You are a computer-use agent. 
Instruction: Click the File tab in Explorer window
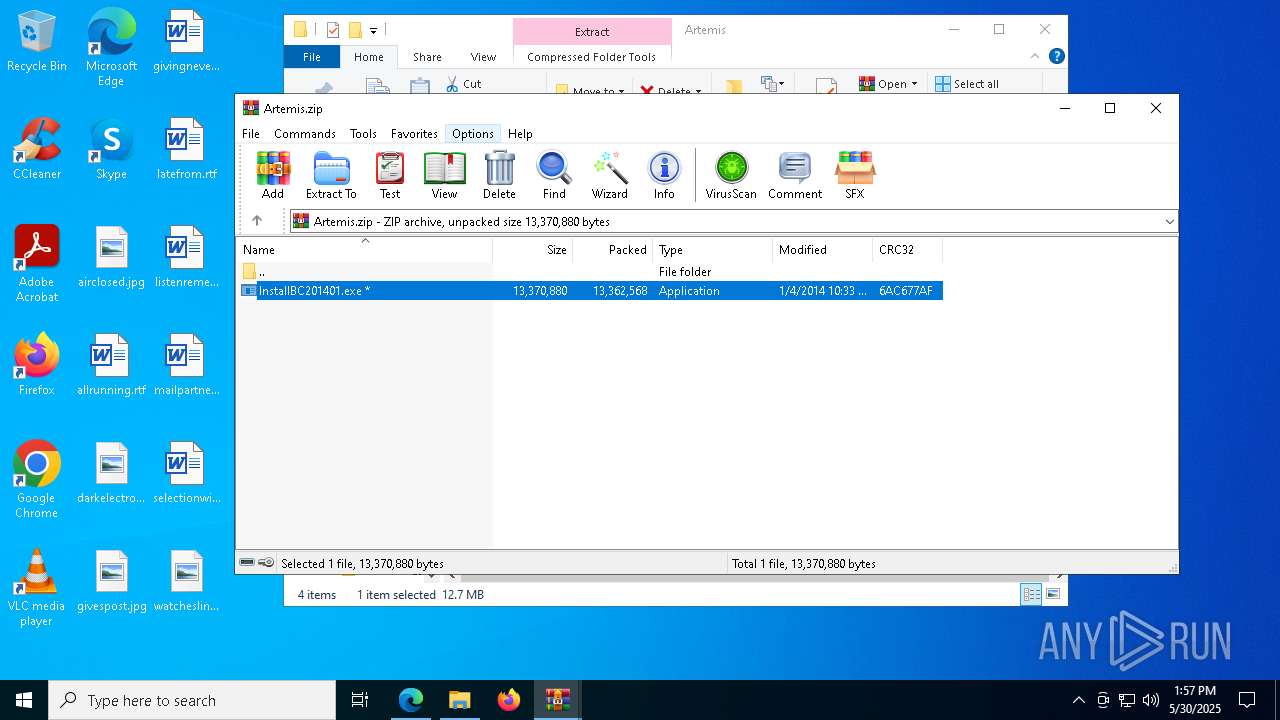pos(312,57)
